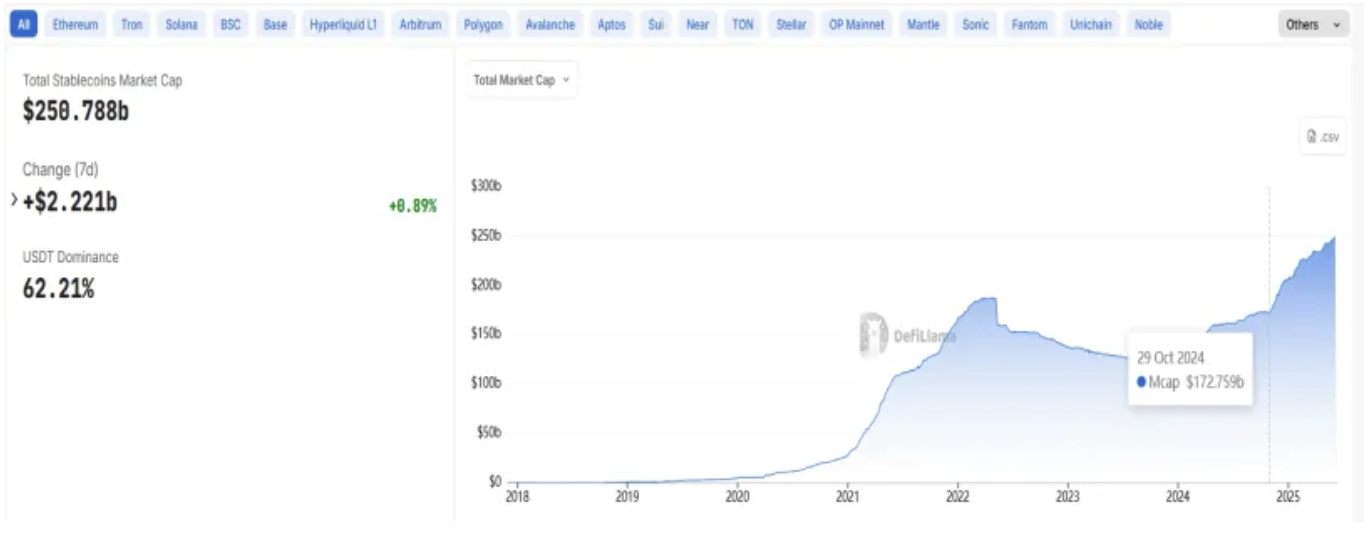1368x550 pixels.
Task: Open the Others chains dropdown
Action: pyautogui.click(x=1314, y=25)
